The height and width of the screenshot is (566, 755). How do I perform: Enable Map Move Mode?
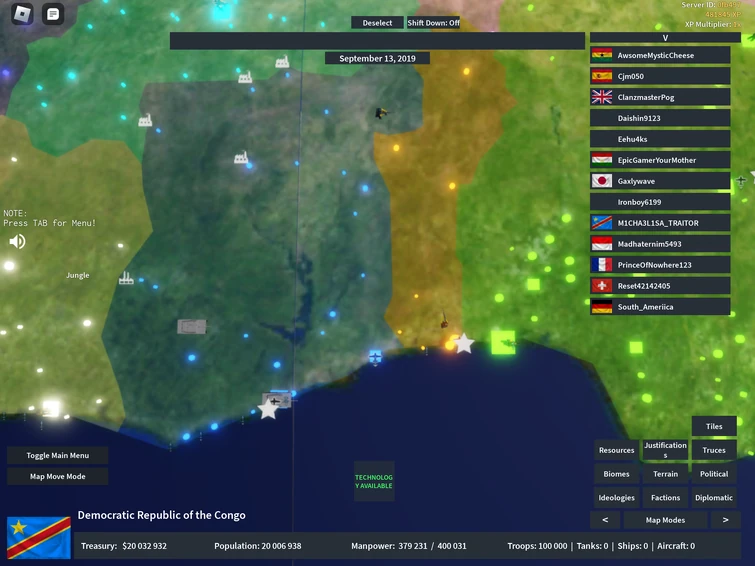point(58,476)
